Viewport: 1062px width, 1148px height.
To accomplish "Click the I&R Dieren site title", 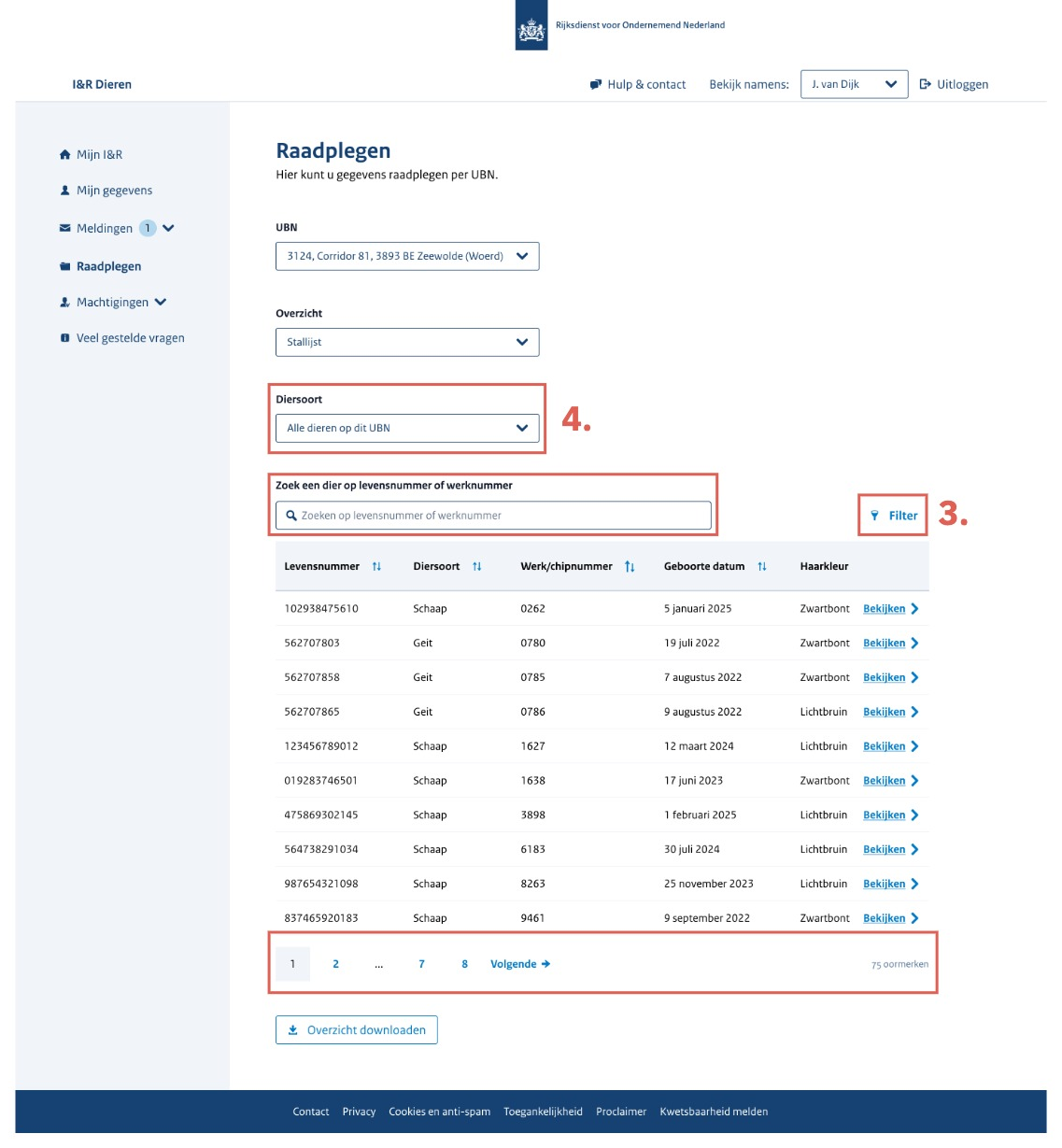I will 102,85.
